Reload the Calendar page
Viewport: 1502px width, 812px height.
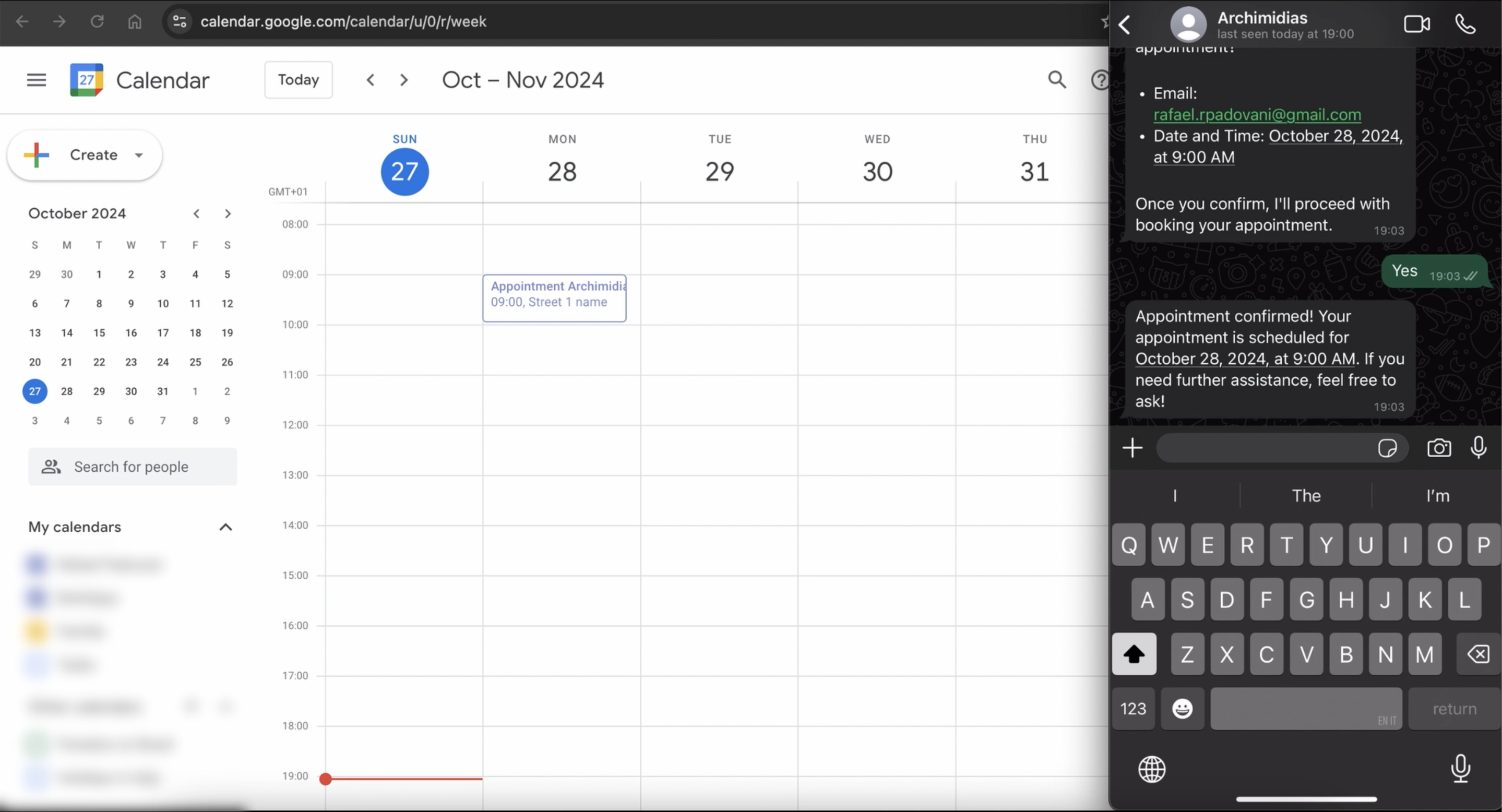98,21
